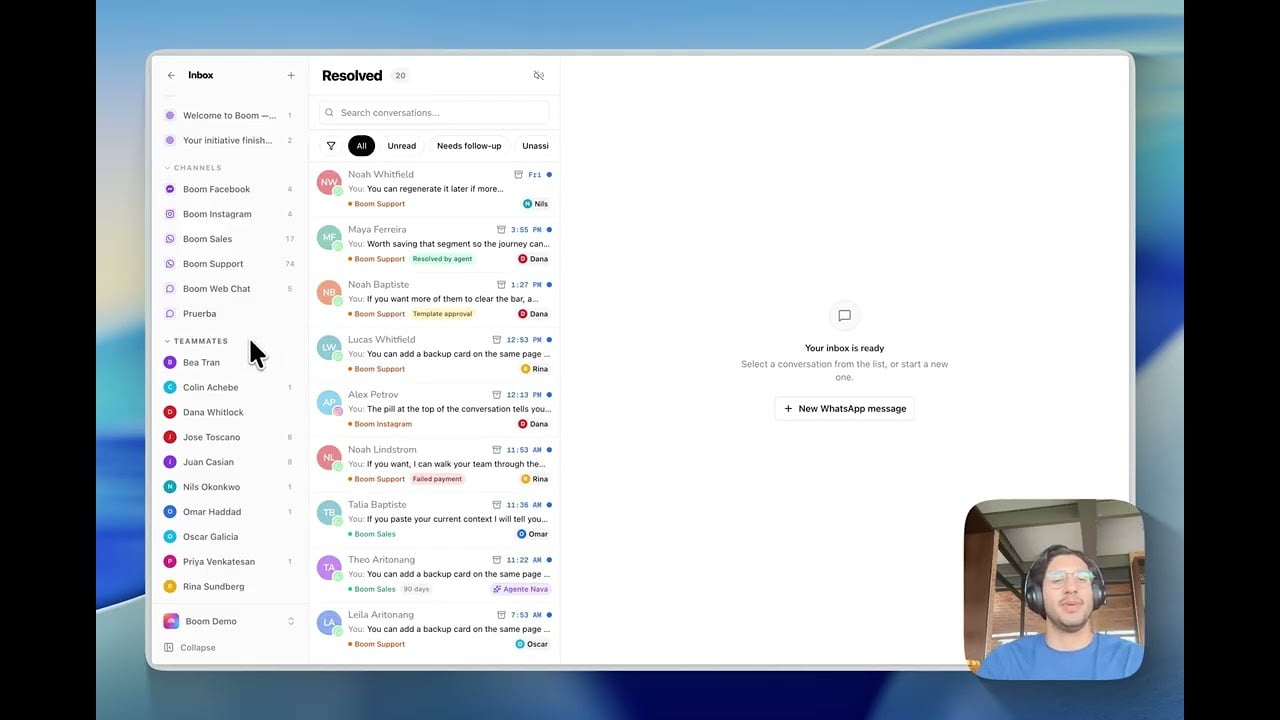The height and width of the screenshot is (720, 1280).
Task: Toggle the mute notifications icon beside Resolved
Action: 539,75
